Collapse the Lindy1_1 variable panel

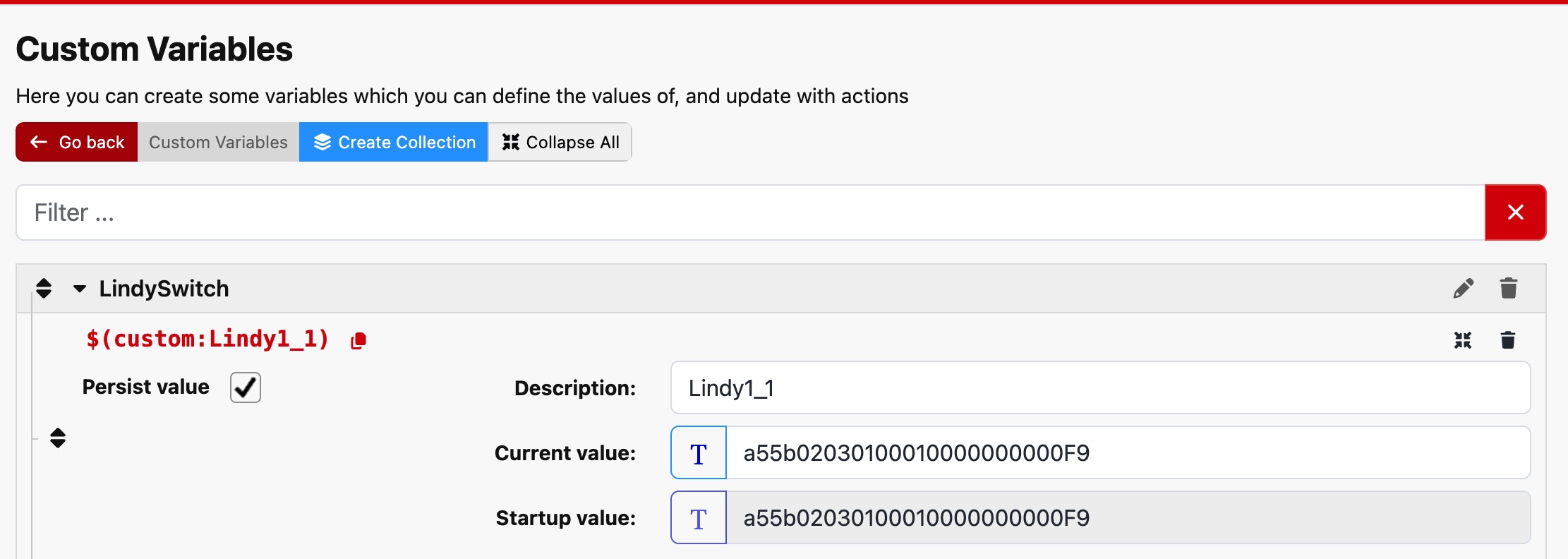[1463, 340]
